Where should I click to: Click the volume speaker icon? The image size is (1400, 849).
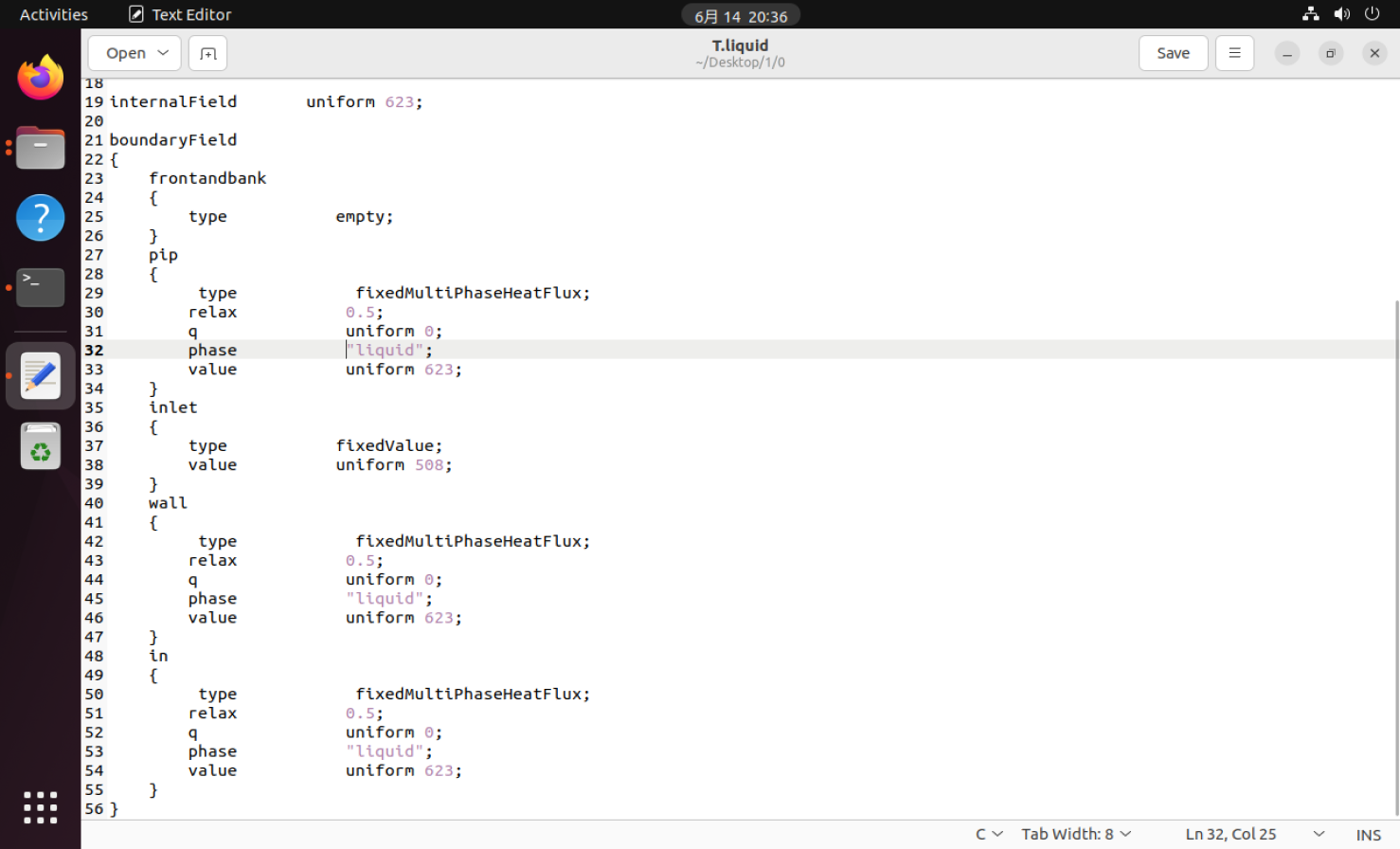coord(1342,14)
